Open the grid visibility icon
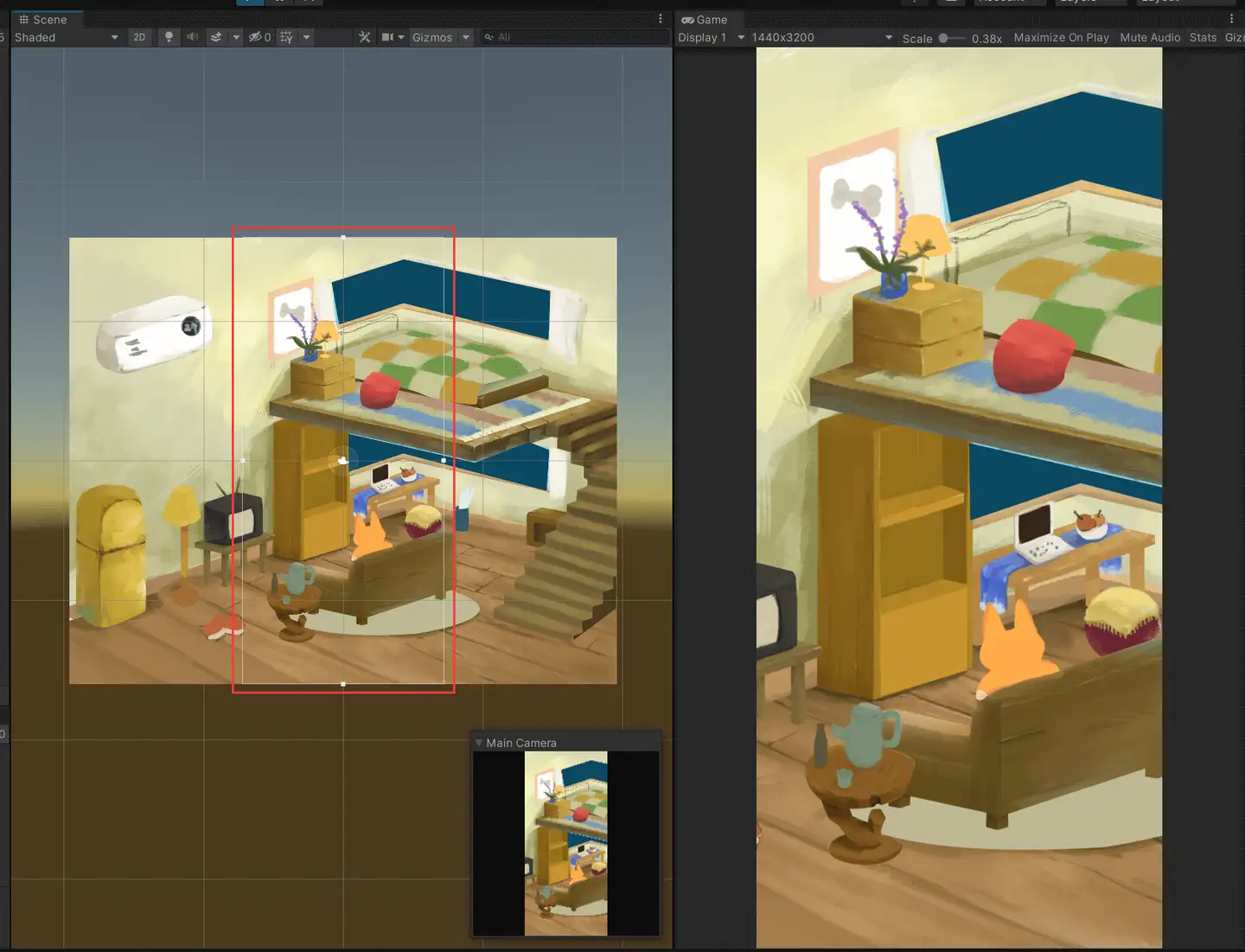1245x952 pixels. coord(285,37)
